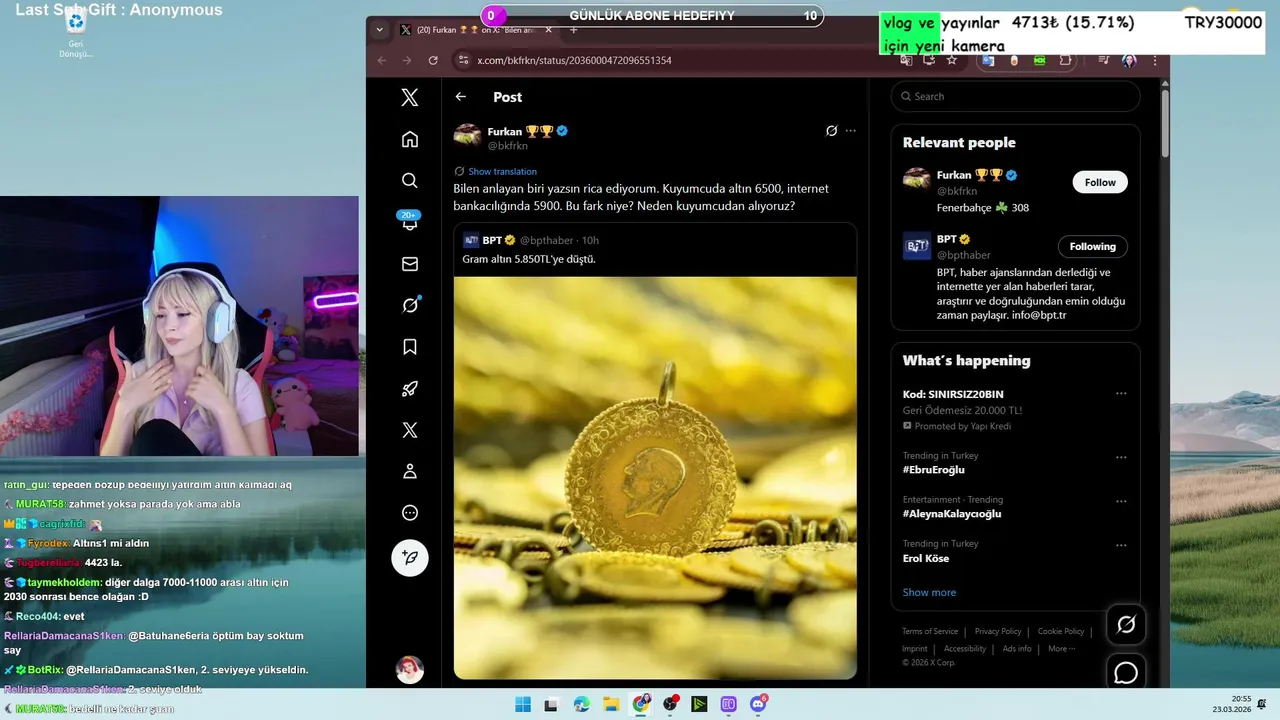Click Following button for BPT
The height and width of the screenshot is (720, 1280).
tap(1092, 246)
